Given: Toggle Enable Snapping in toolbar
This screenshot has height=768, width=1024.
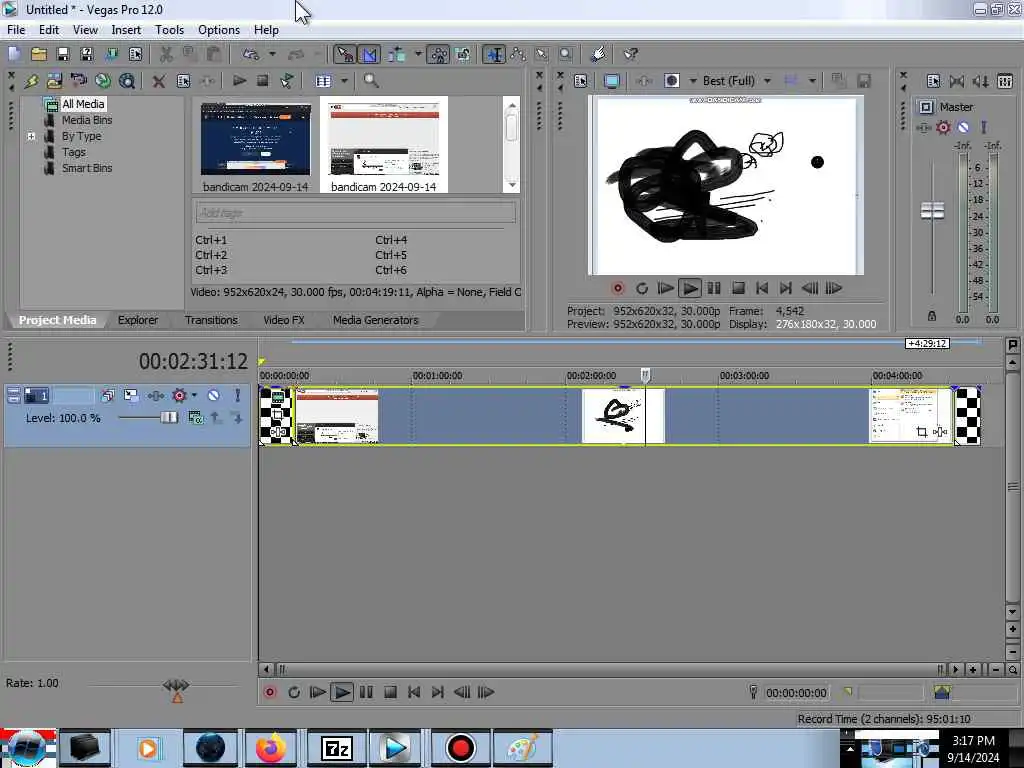Looking at the screenshot, I should pos(344,54).
